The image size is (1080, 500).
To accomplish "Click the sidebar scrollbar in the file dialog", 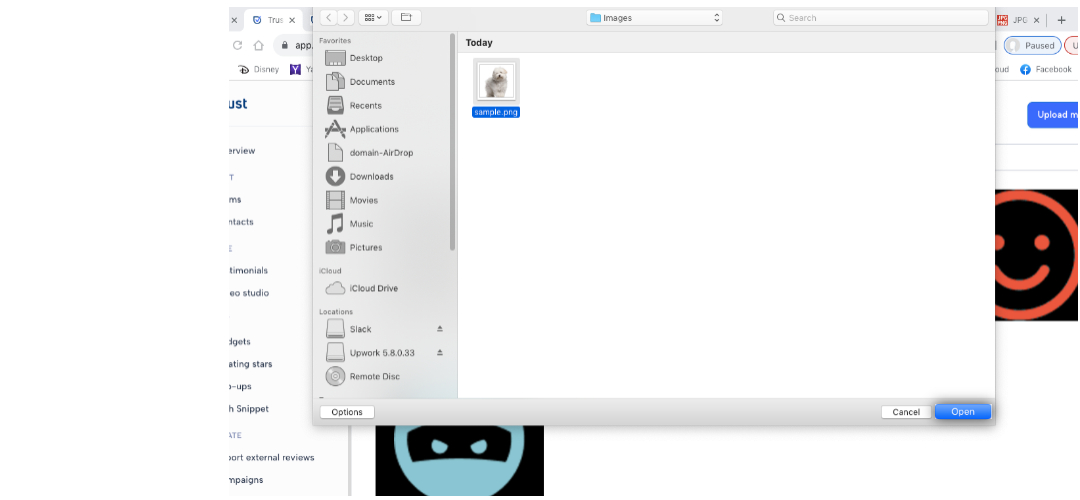I will pyautogui.click(x=453, y=143).
